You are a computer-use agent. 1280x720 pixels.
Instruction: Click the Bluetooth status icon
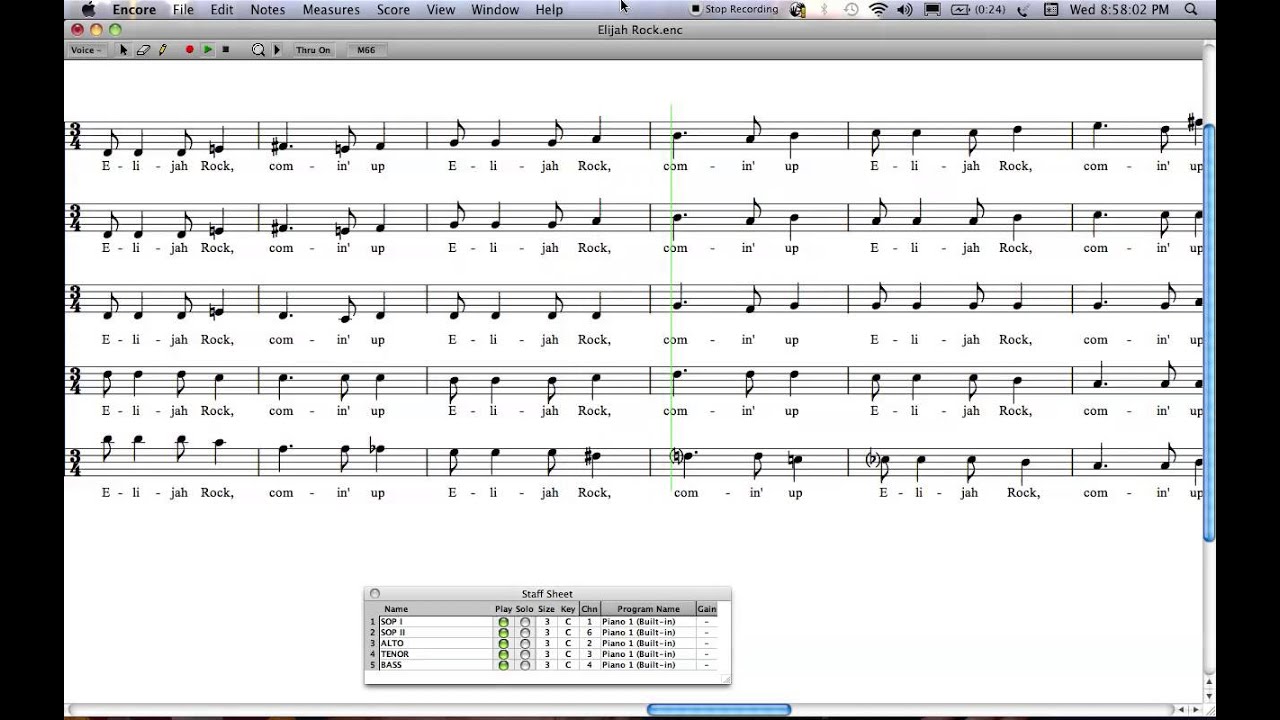(824, 9)
